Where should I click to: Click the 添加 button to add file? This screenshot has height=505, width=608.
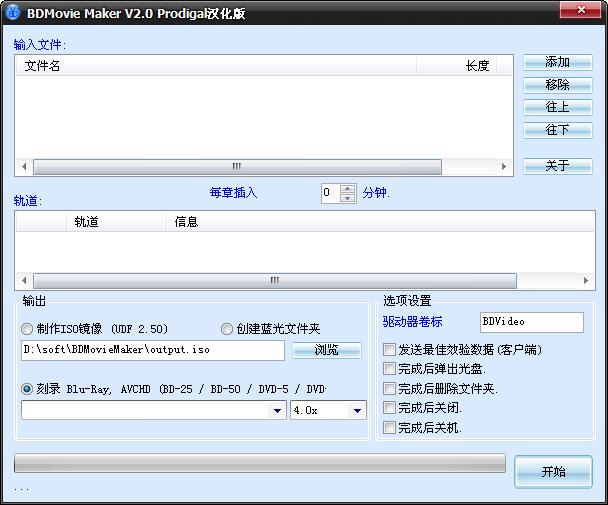pos(558,62)
